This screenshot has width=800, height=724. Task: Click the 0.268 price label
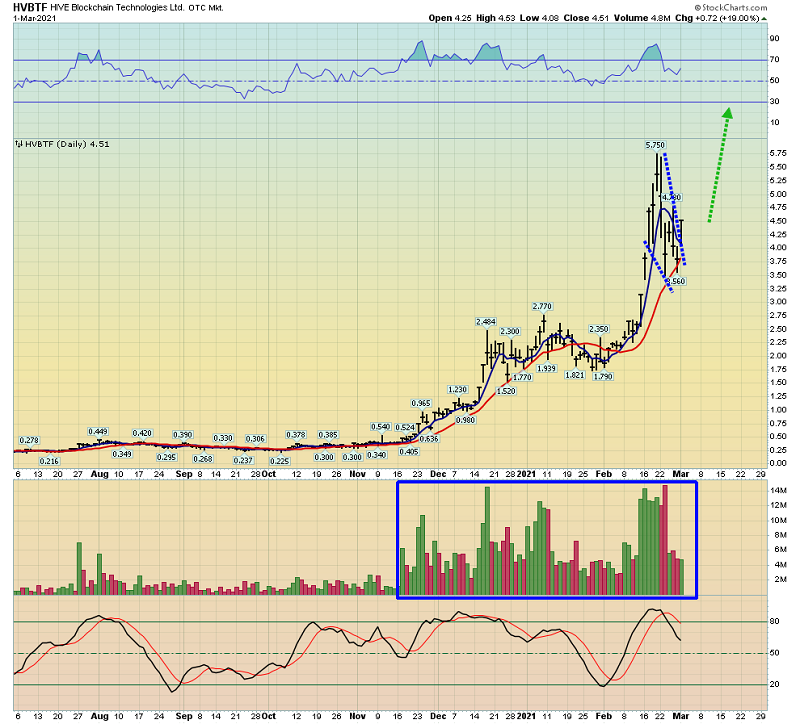point(203,459)
